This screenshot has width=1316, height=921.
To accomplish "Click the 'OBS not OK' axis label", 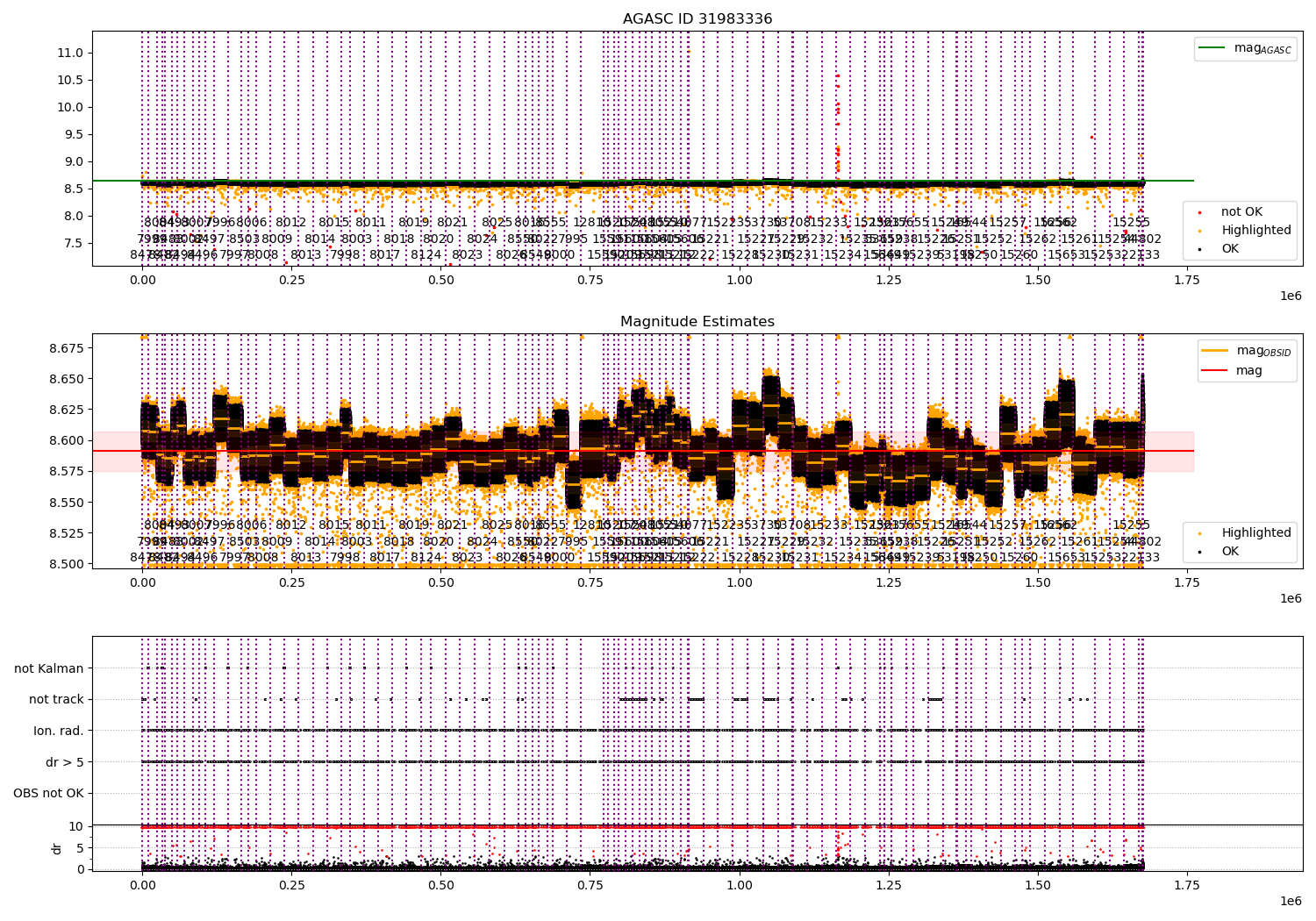I will [48, 793].
